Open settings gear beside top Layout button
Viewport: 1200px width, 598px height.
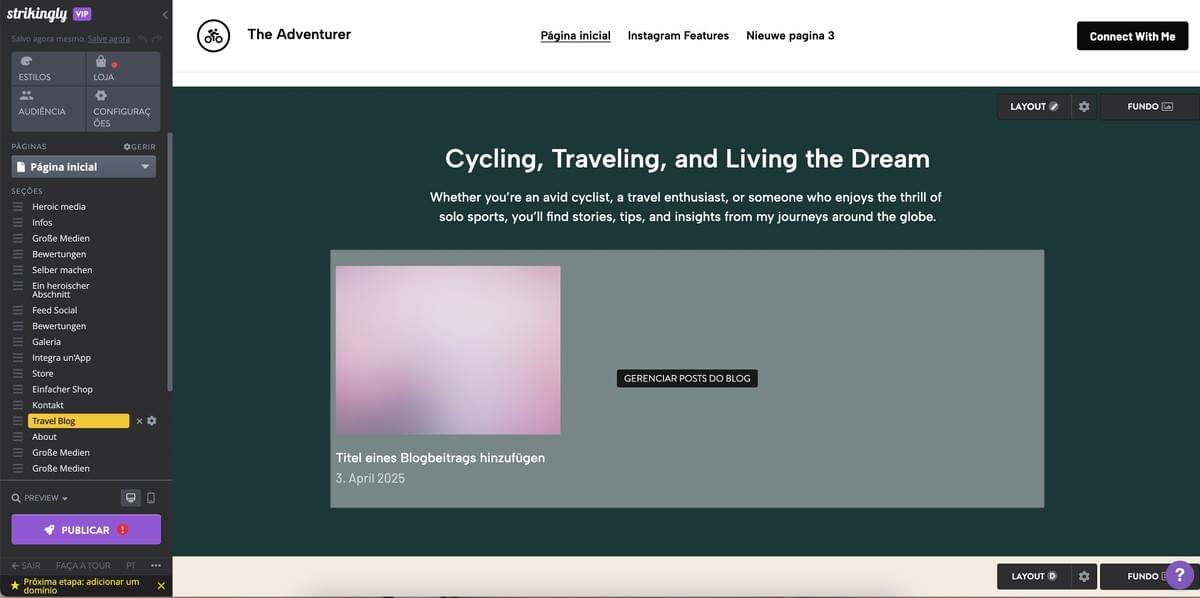tap(1084, 107)
